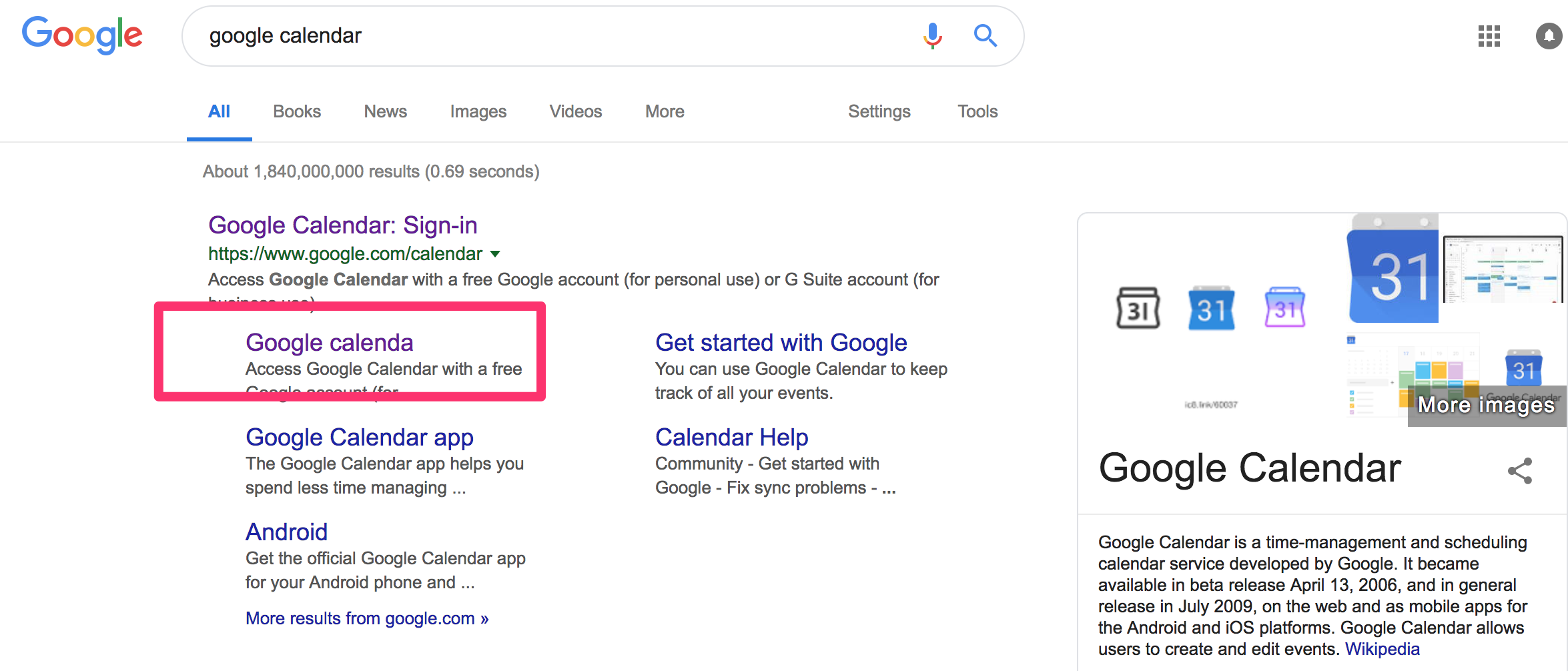Start voice search with the microphone icon

pyautogui.click(x=932, y=35)
